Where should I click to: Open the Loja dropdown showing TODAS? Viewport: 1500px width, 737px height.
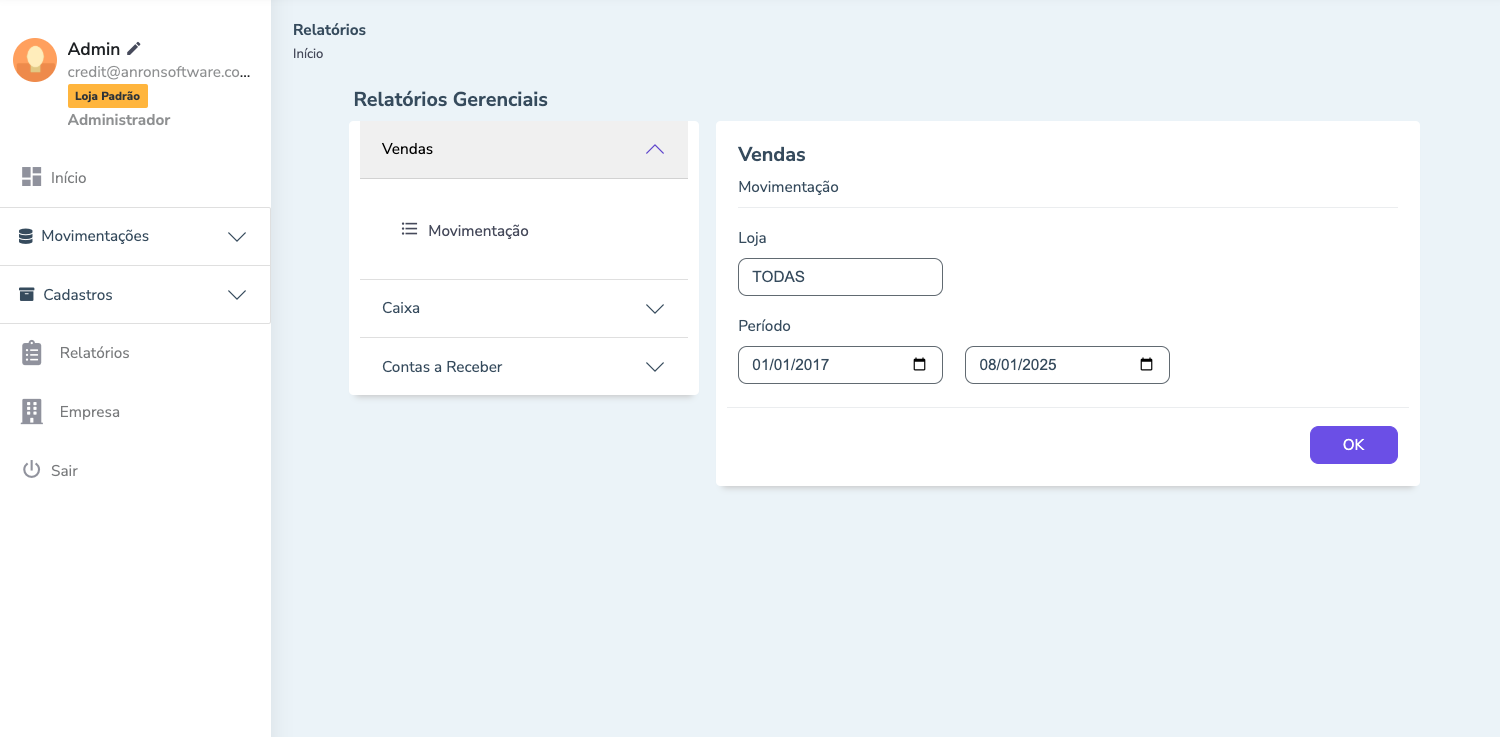point(840,277)
